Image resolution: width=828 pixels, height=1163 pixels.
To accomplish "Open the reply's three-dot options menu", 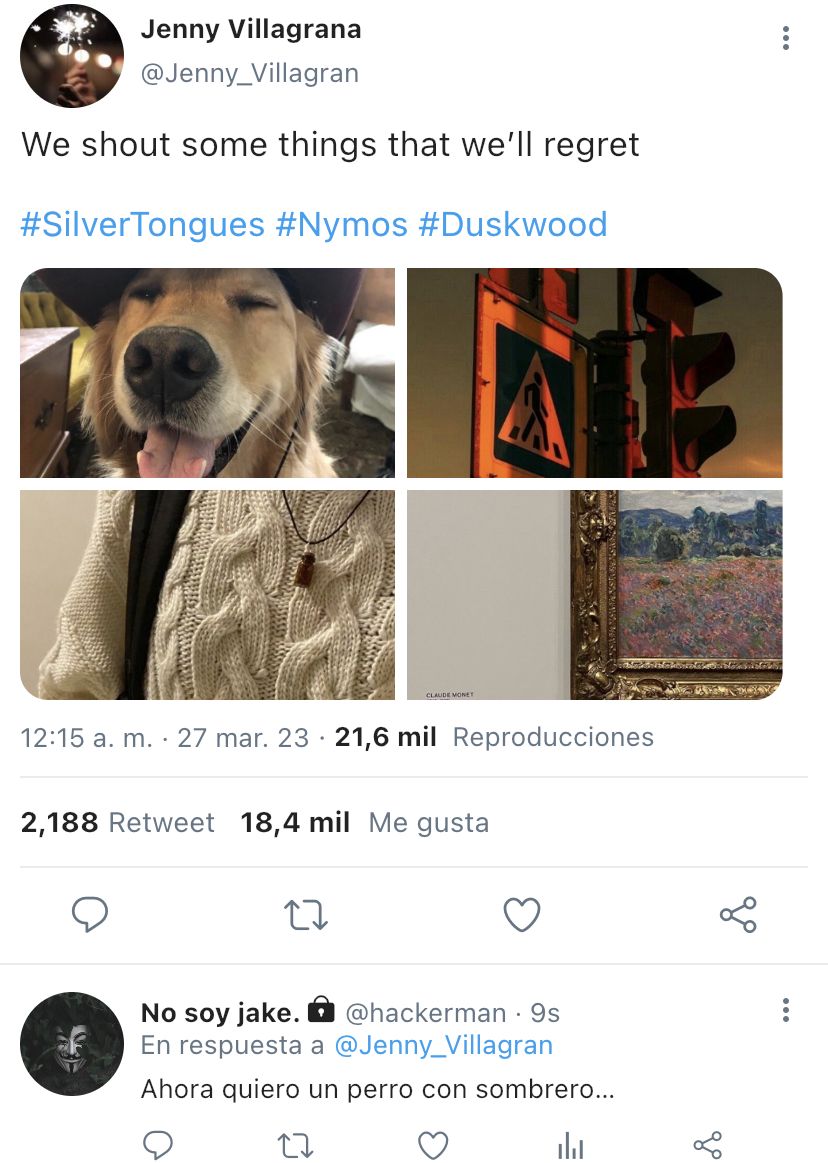I will point(786,1010).
